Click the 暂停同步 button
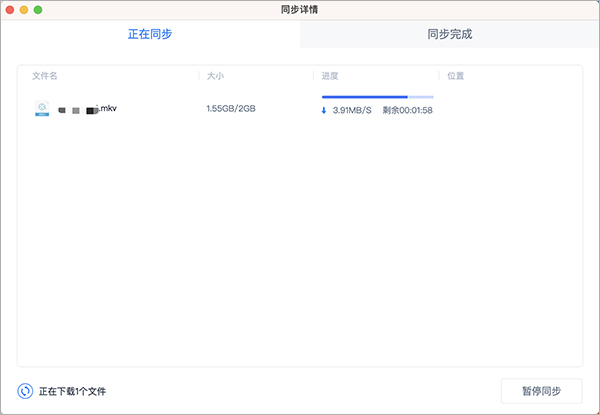 541,391
